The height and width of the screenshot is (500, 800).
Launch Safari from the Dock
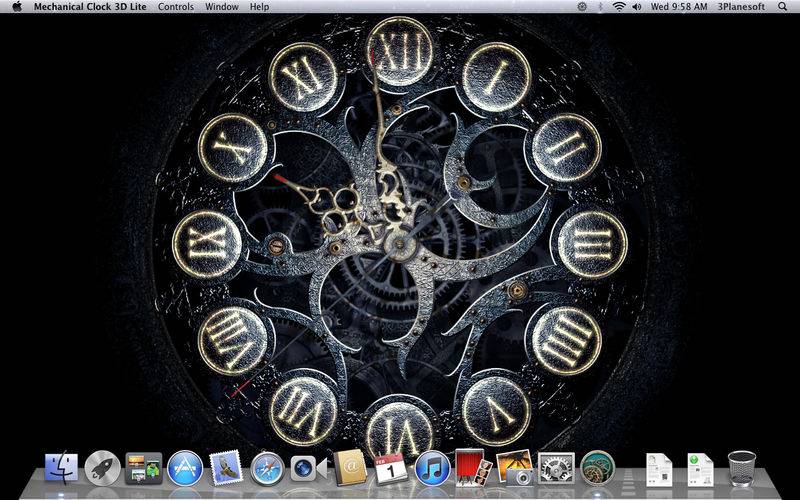tap(268, 467)
